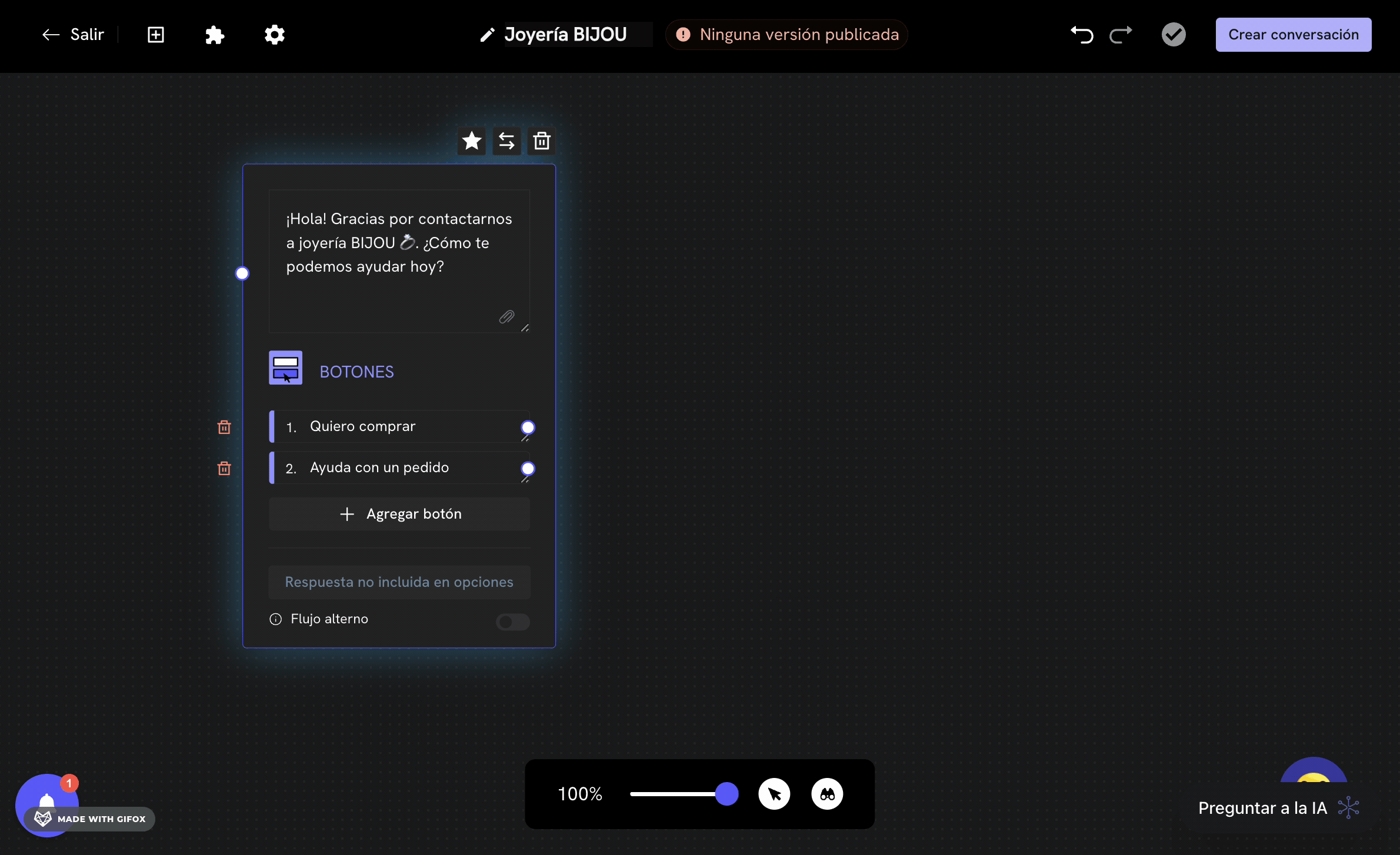Screen dimensions: 1400x855
Task: Click the redo arrow
Action: click(x=1121, y=35)
